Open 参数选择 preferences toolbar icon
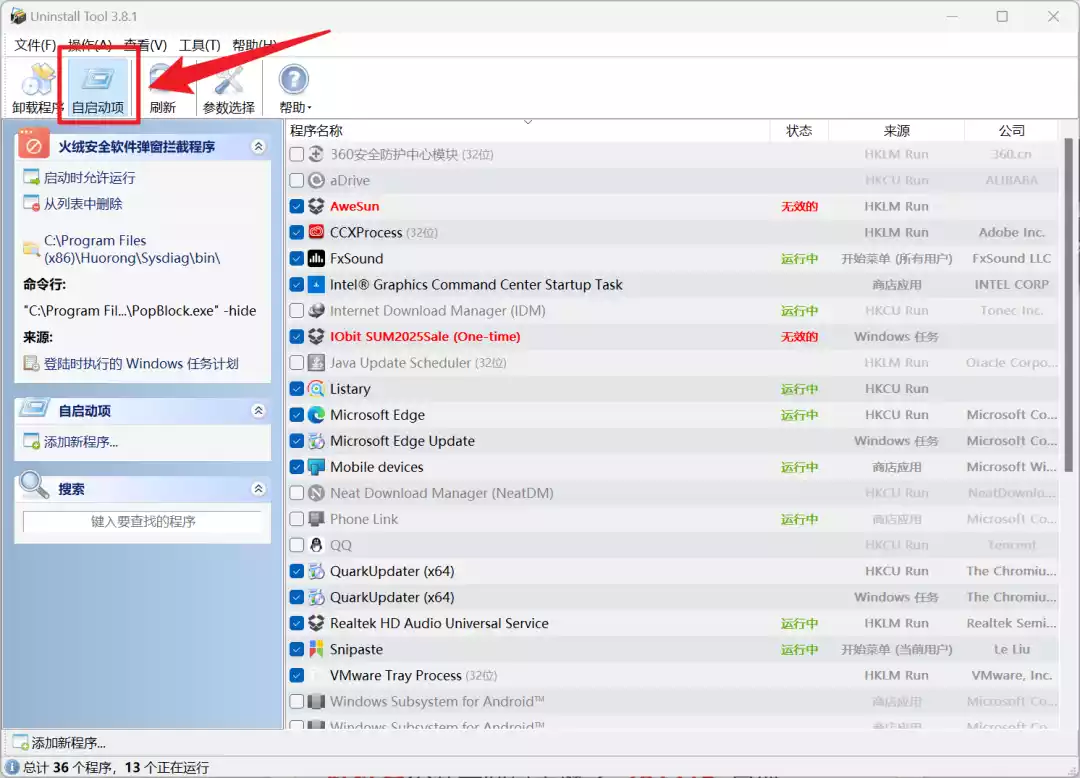Viewport: 1080px width, 778px height. coord(229,82)
